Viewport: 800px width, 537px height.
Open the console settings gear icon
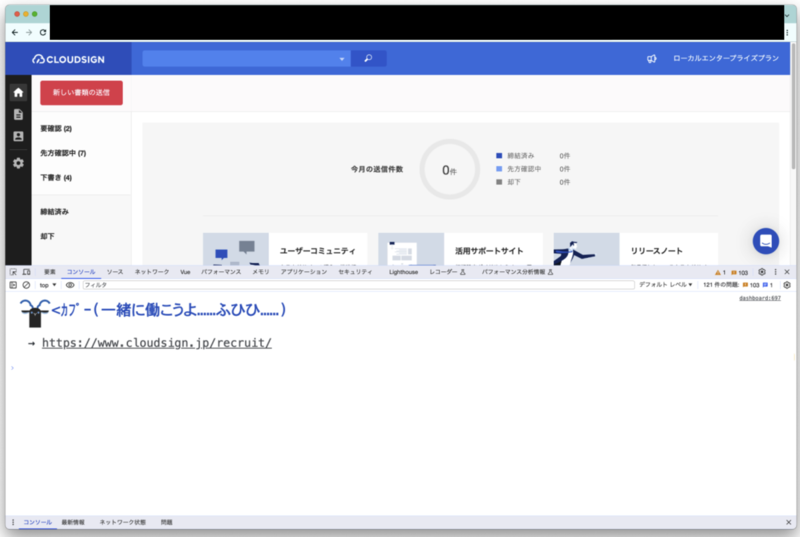pos(787,285)
